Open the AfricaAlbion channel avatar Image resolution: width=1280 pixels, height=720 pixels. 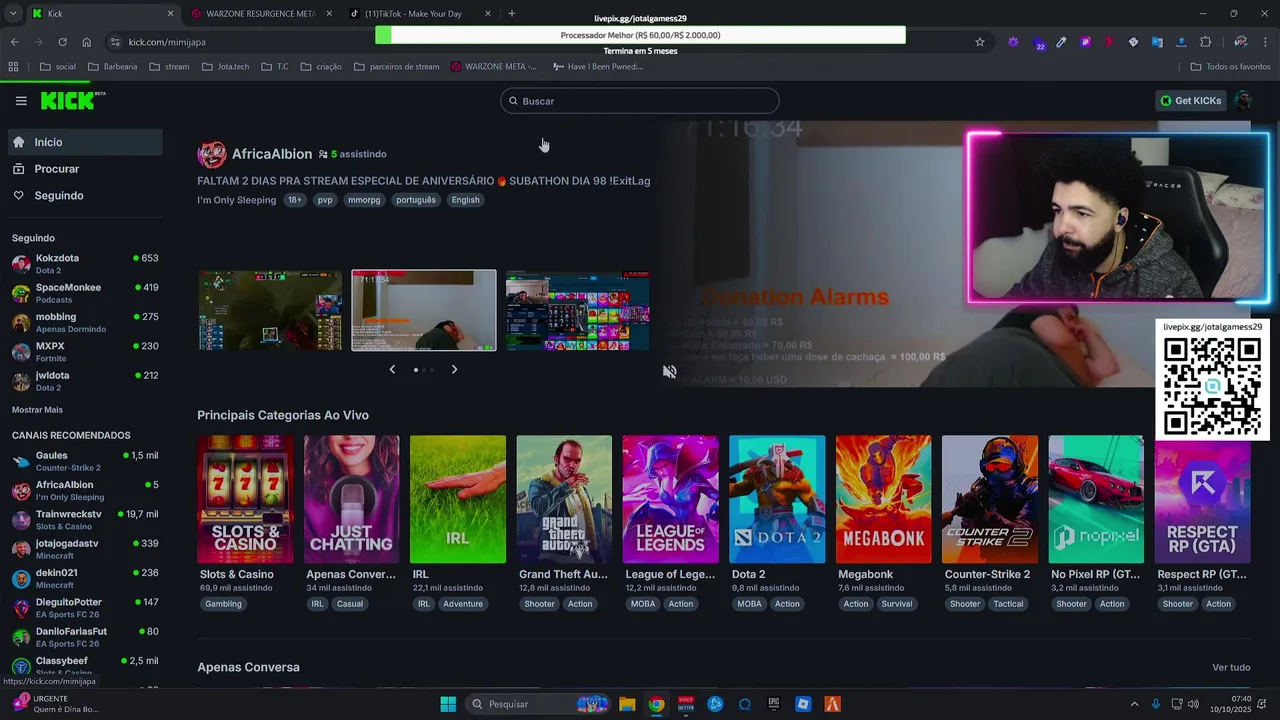[212, 154]
